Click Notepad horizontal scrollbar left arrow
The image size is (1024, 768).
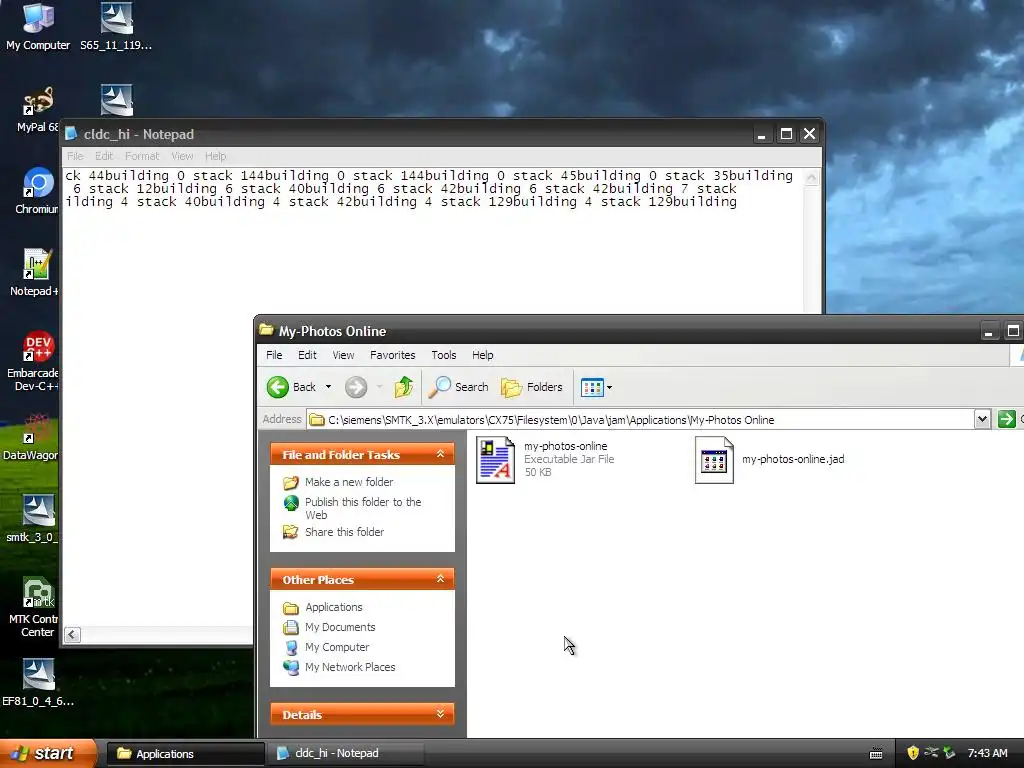72,635
